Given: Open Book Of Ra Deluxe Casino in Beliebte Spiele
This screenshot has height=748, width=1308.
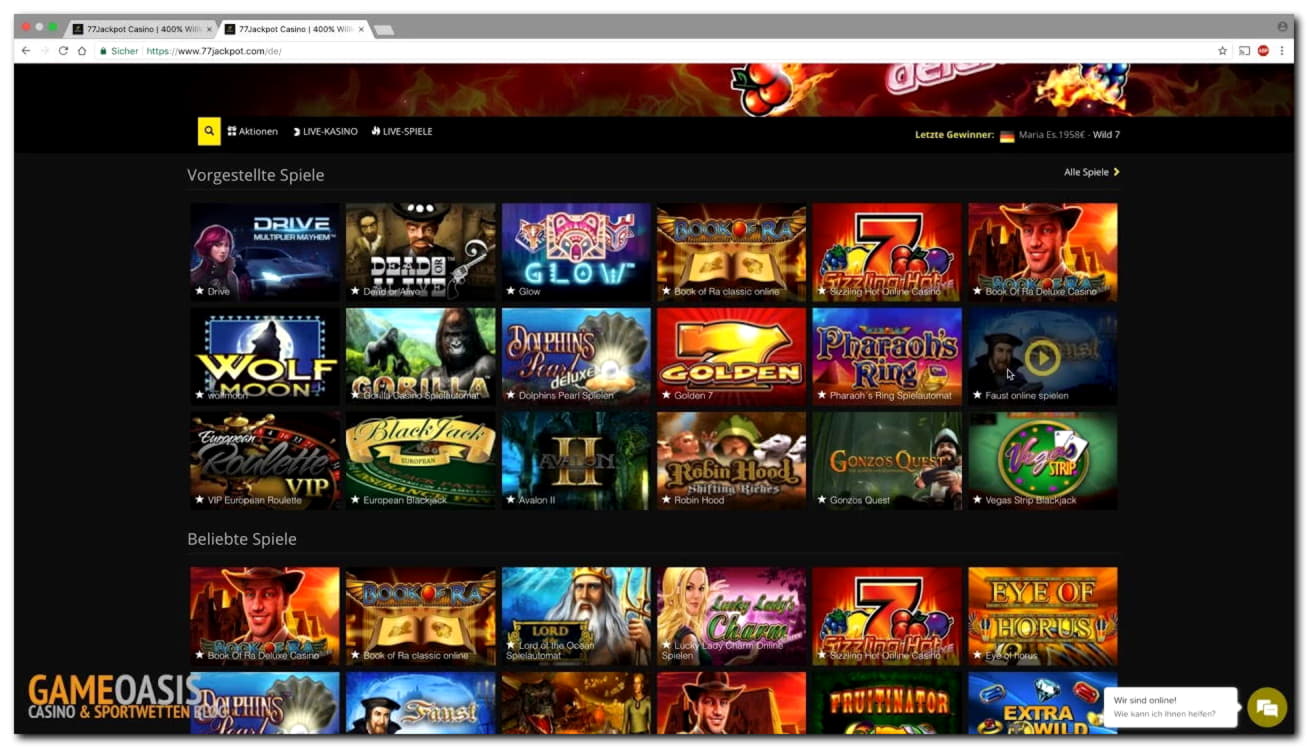Looking at the screenshot, I should tap(265, 616).
